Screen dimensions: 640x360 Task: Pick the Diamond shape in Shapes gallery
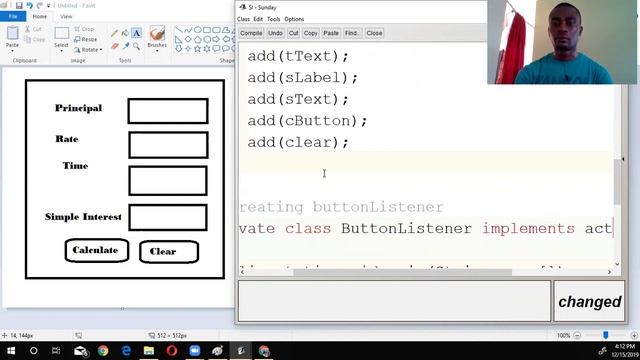coord(188,40)
